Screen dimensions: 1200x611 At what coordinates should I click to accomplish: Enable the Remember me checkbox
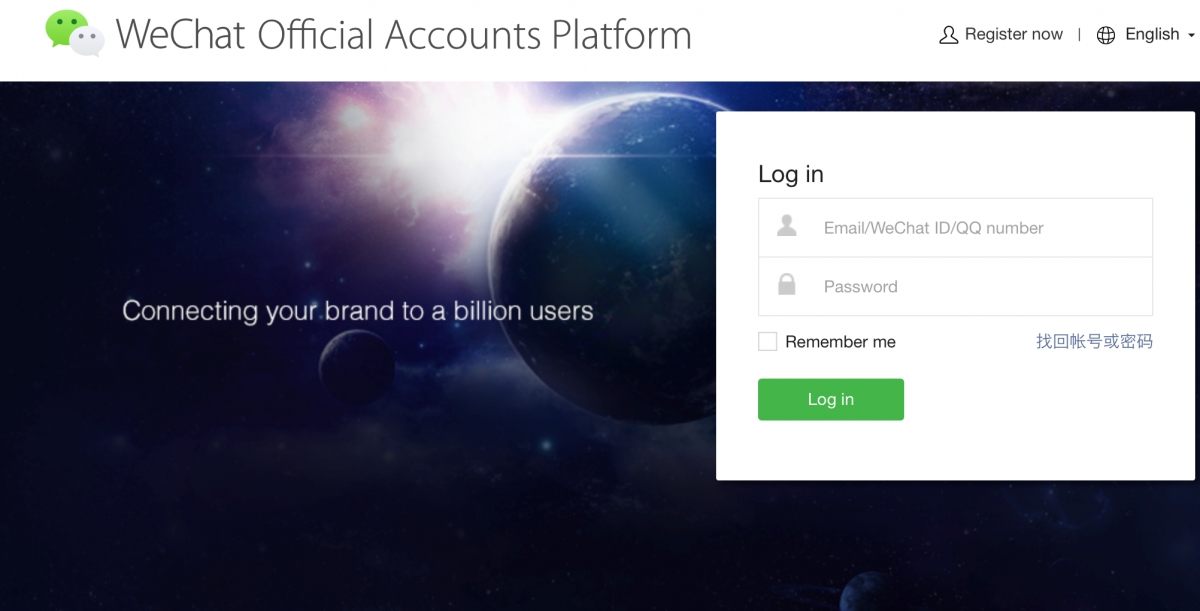click(x=767, y=341)
